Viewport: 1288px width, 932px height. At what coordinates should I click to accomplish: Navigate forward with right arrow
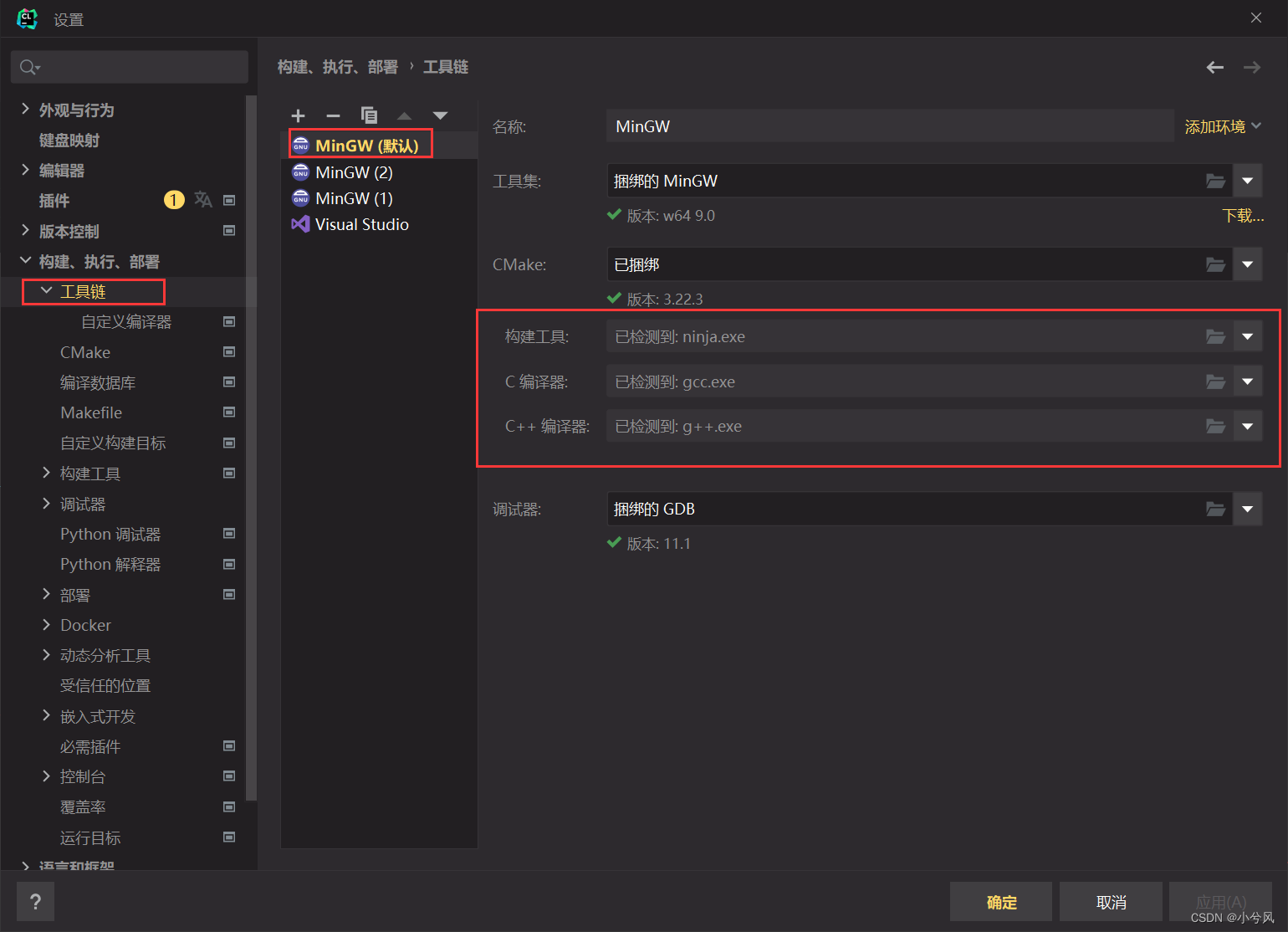pos(1252,67)
